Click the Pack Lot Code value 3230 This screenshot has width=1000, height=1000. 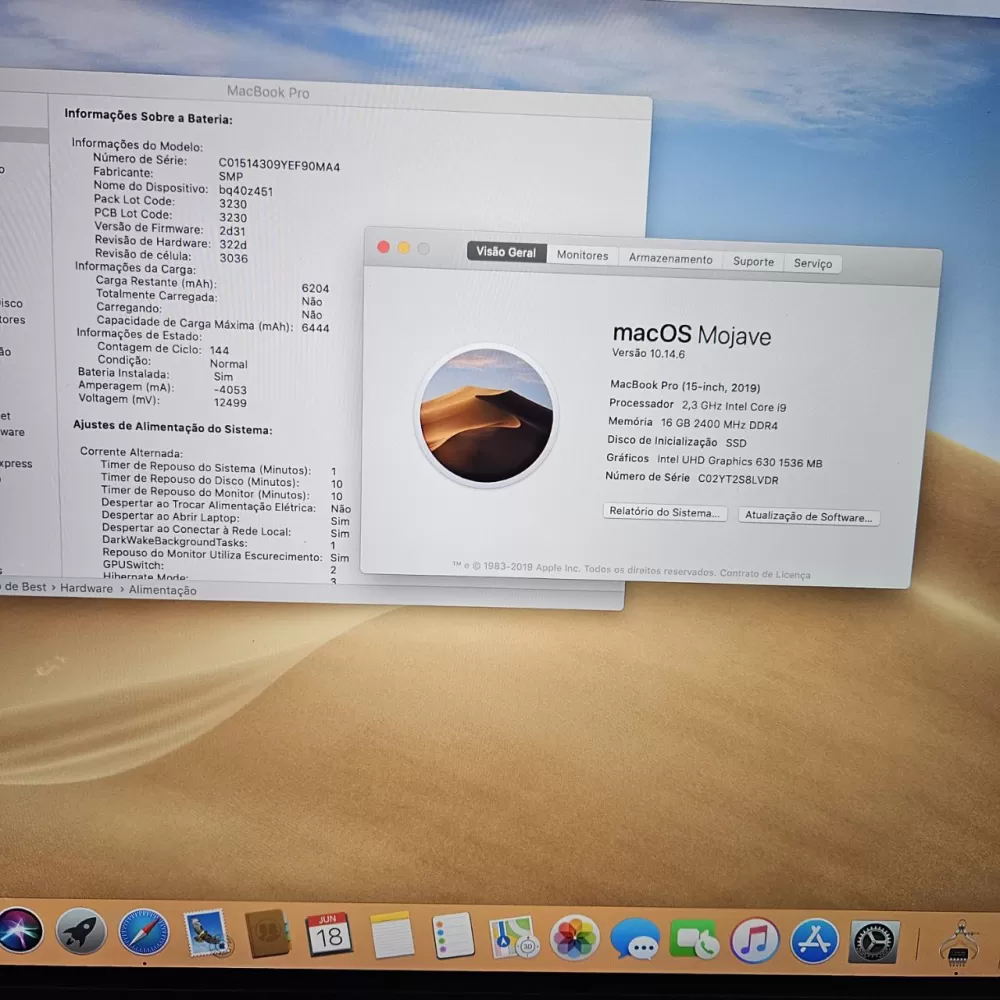point(233,204)
